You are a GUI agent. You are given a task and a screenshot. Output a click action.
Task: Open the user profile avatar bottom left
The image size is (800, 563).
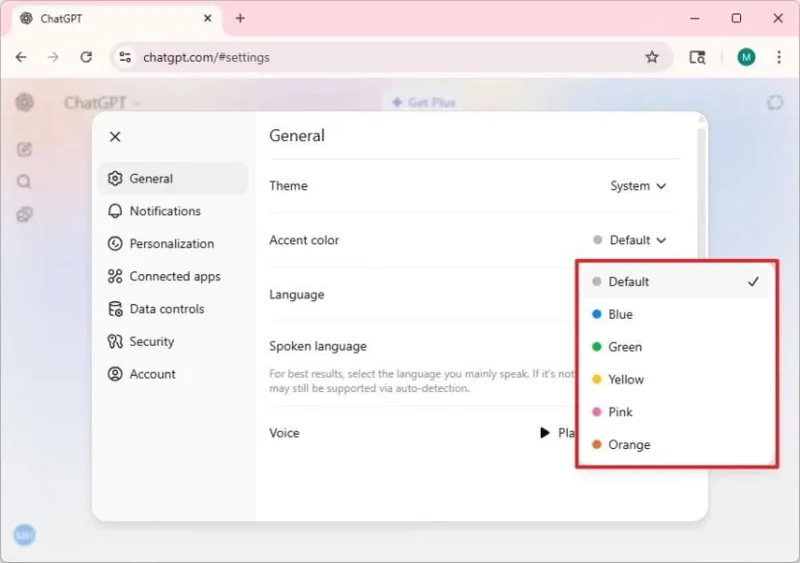pos(24,535)
